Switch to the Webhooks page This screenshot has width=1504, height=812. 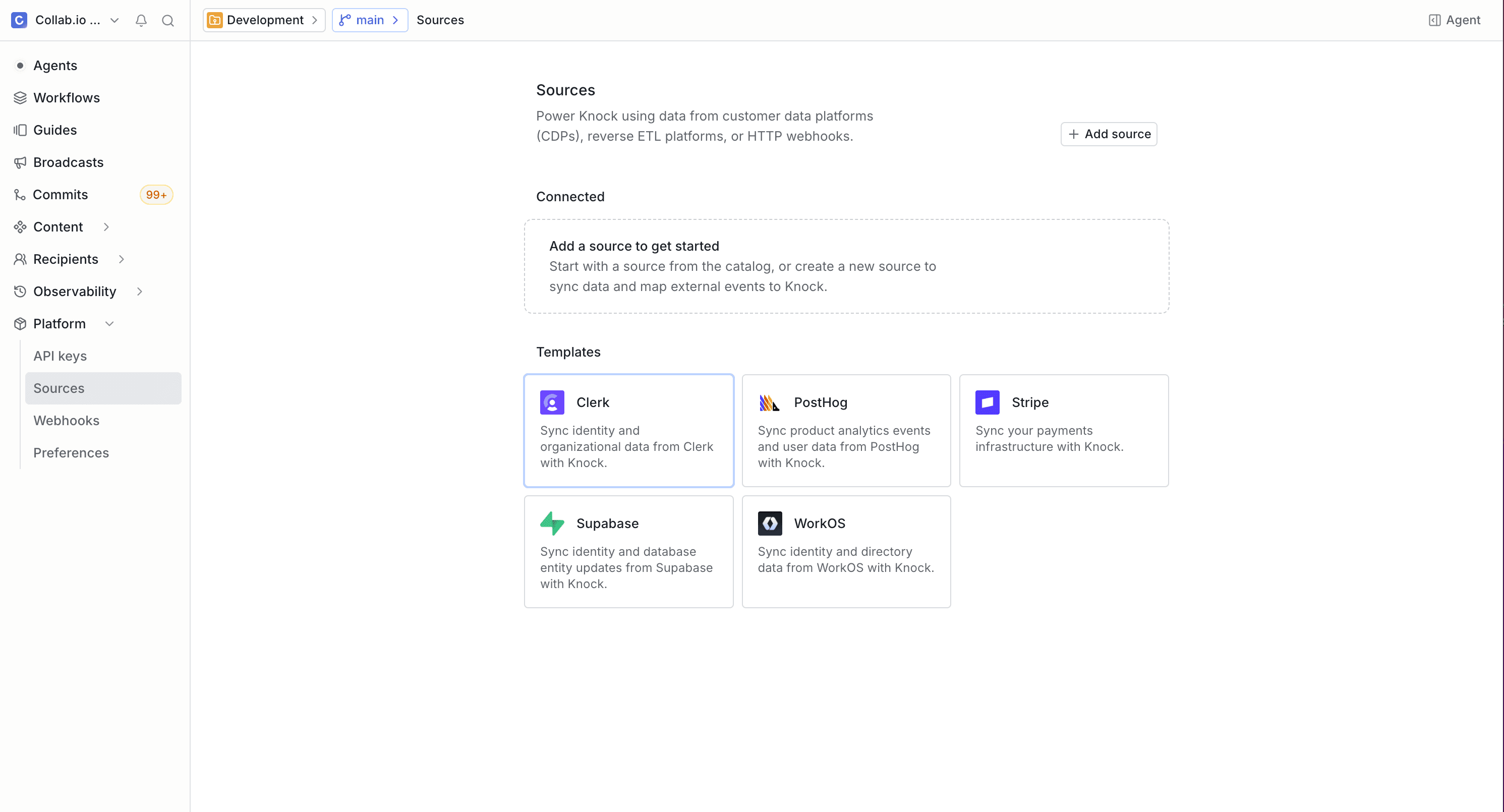[66, 420]
